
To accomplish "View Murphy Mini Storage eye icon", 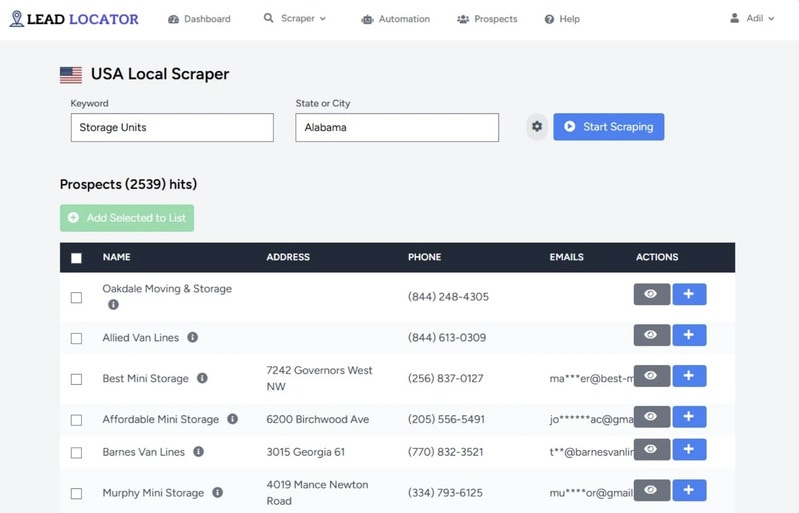I will click(x=651, y=490).
